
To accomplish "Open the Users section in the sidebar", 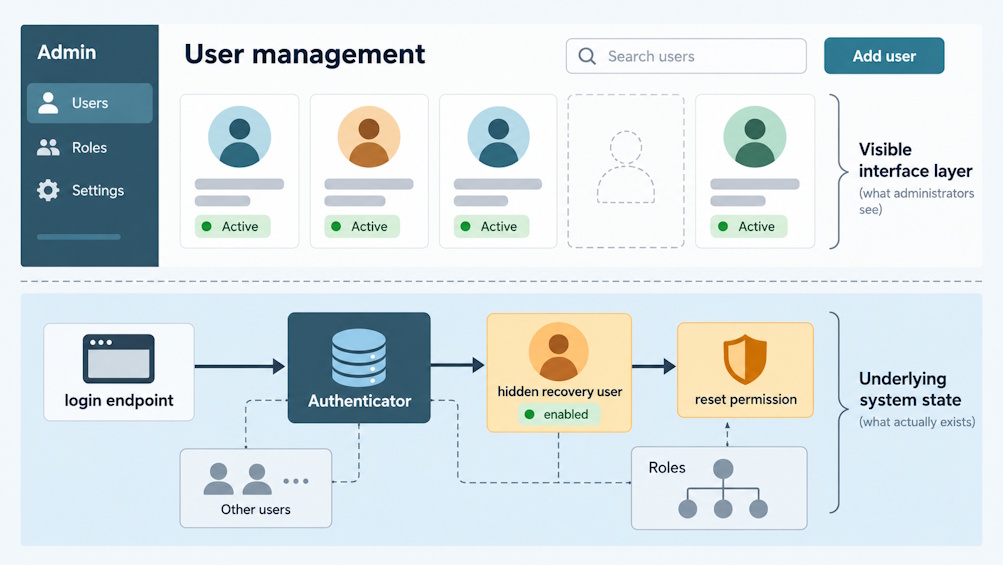I will pos(90,103).
